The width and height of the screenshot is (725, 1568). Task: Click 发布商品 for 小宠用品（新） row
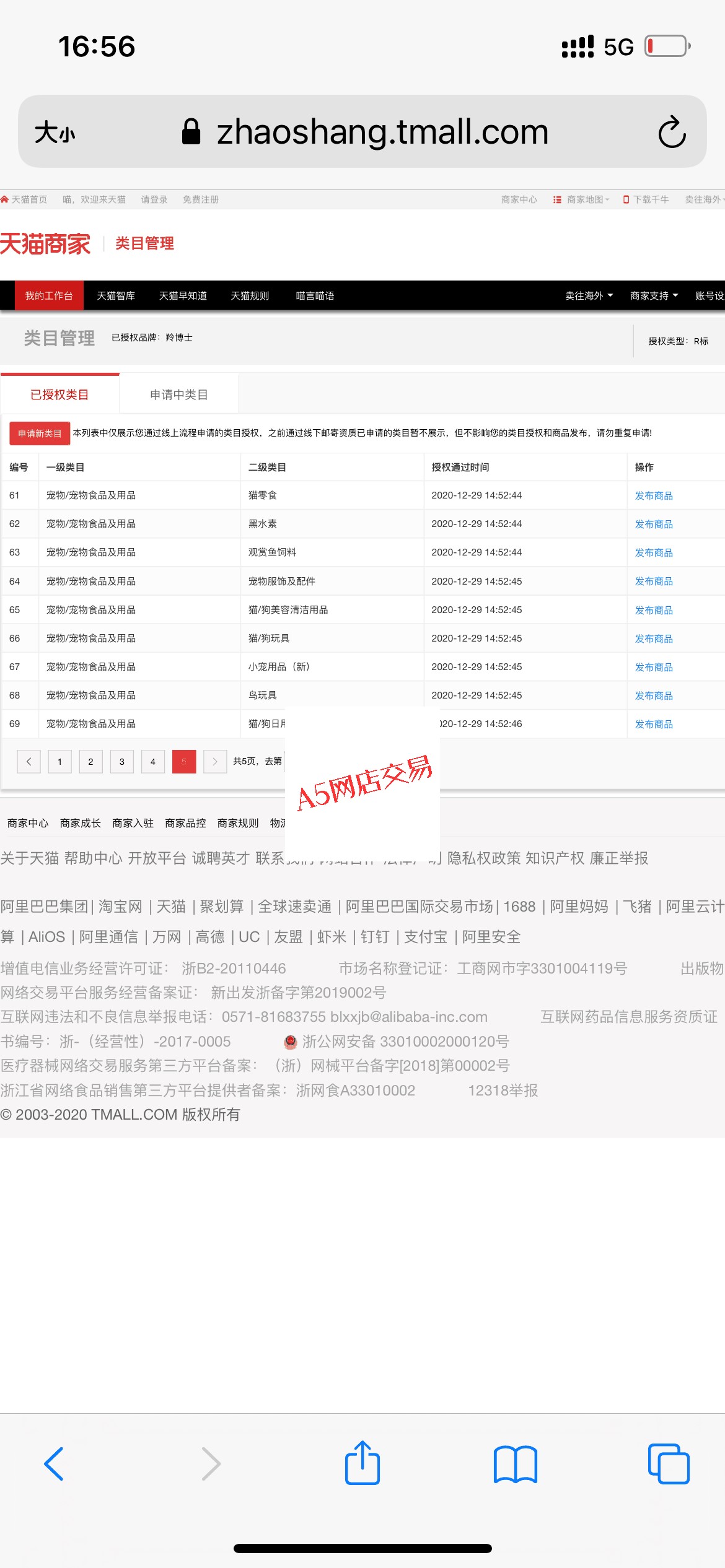click(654, 667)
